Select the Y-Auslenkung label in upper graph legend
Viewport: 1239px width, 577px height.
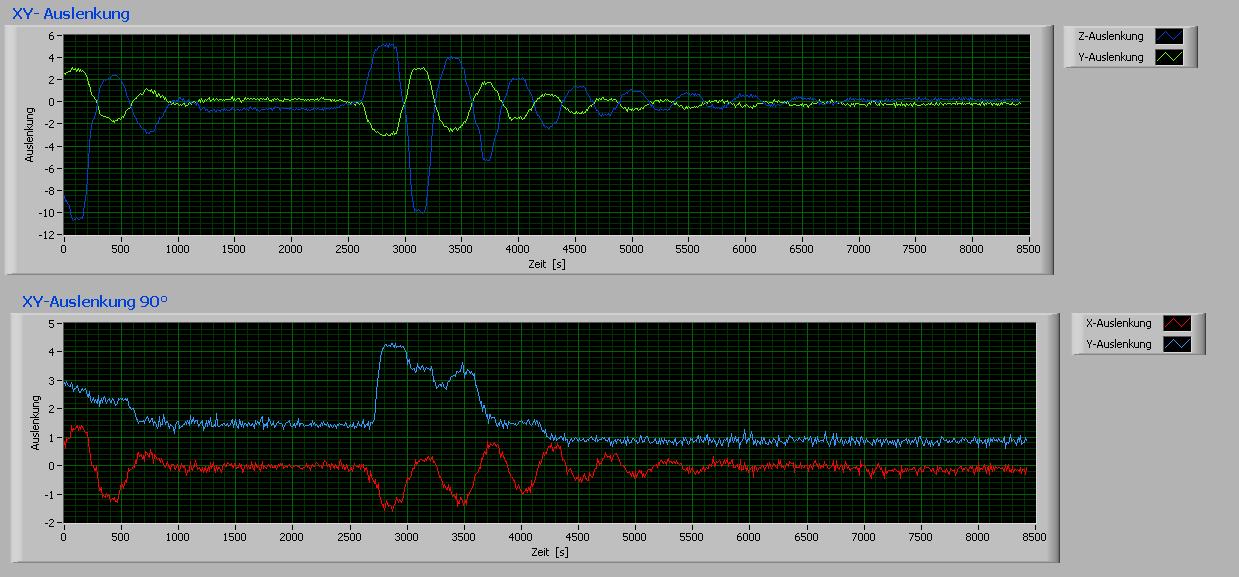[1110, 57]
